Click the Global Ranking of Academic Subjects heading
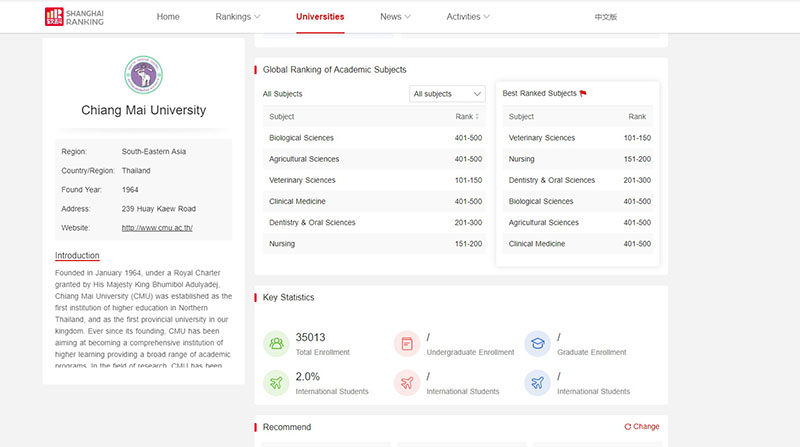This screenshot has height=447, width=800. click(x=335, y=69)
